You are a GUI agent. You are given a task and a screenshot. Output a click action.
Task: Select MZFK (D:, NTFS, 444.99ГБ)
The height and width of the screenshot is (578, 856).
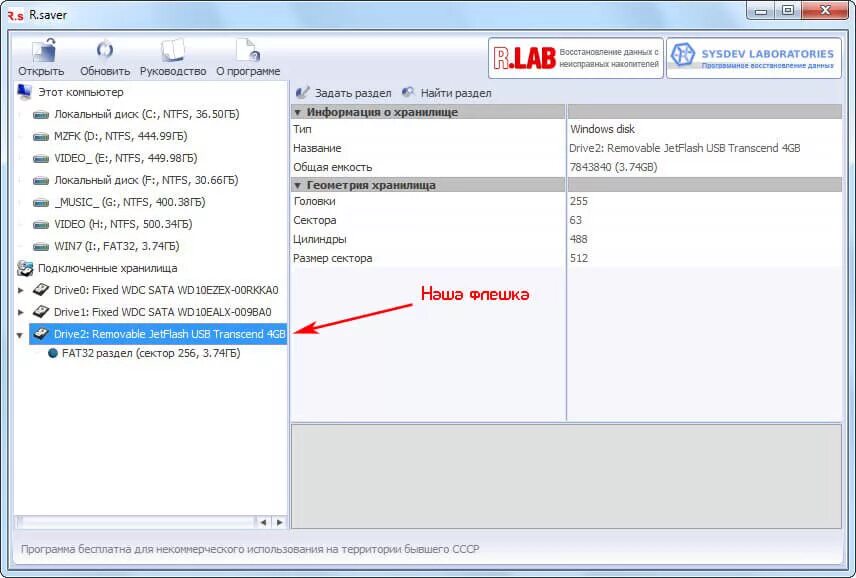coord(120,136)
